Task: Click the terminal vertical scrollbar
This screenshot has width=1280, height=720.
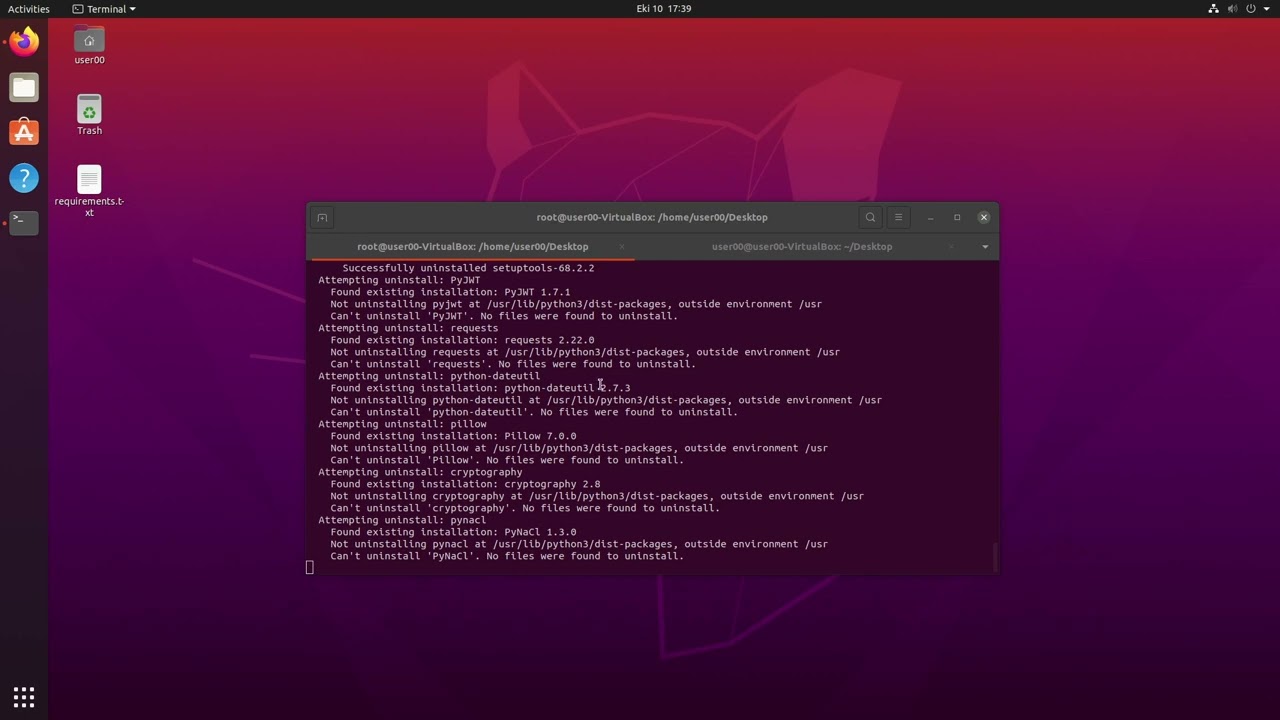Action: 995,556
